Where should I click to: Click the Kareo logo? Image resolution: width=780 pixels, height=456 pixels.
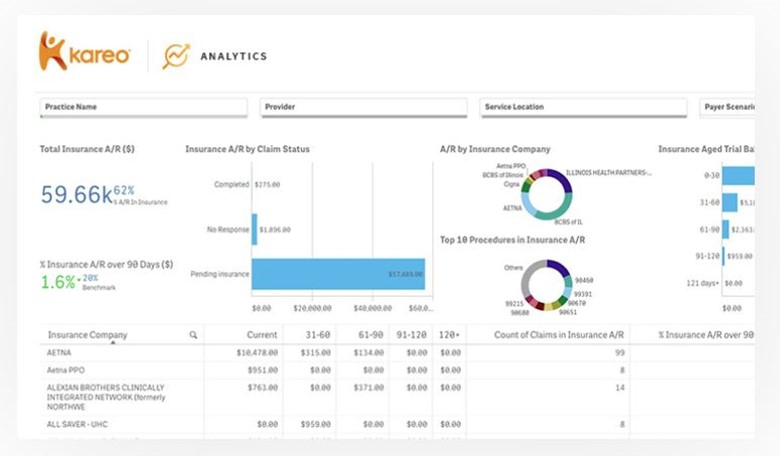tap(85, 51)
